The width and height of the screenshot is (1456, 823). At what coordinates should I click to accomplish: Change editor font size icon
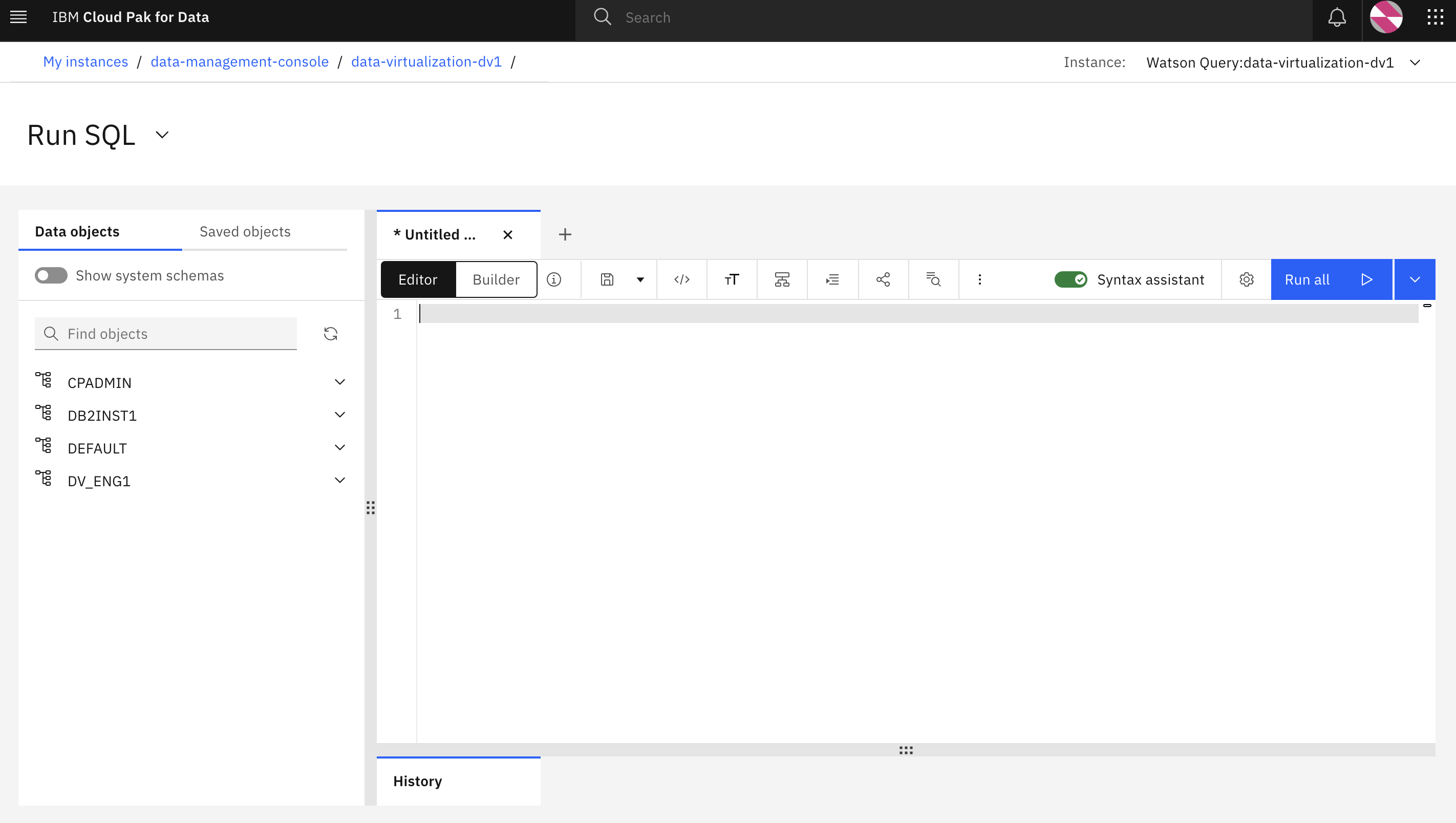732,279
